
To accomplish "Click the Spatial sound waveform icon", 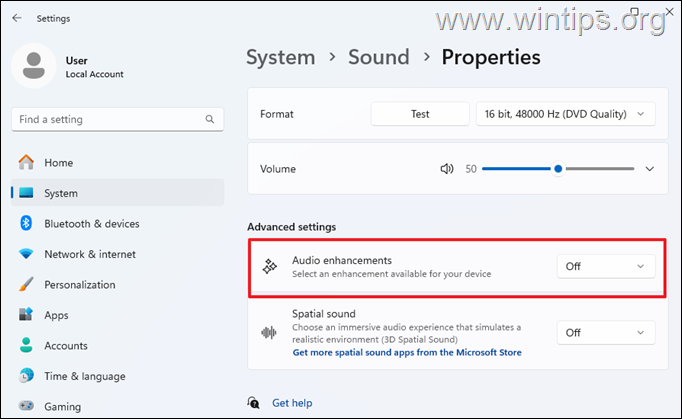I will pos(269,333).
